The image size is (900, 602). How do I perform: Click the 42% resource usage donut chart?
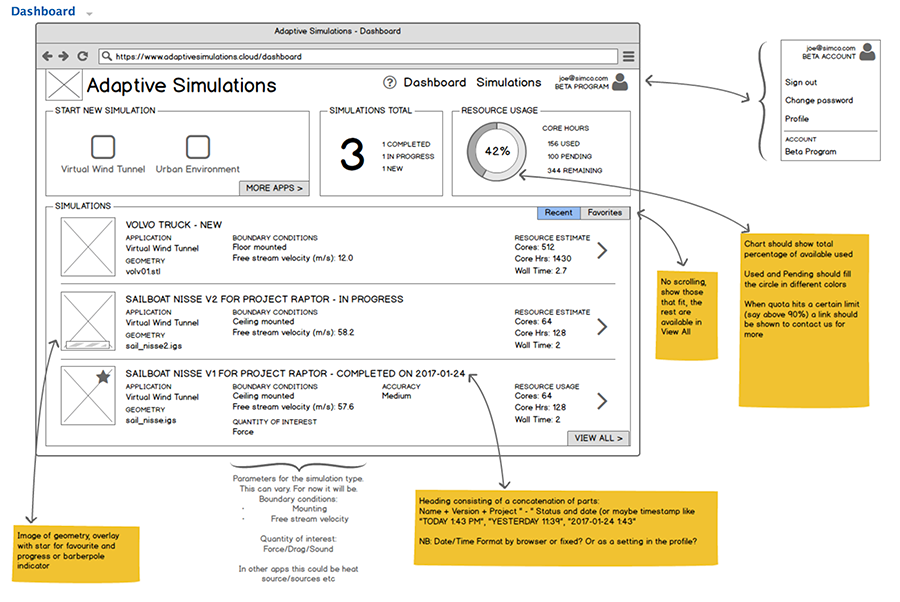coord(496,152)
